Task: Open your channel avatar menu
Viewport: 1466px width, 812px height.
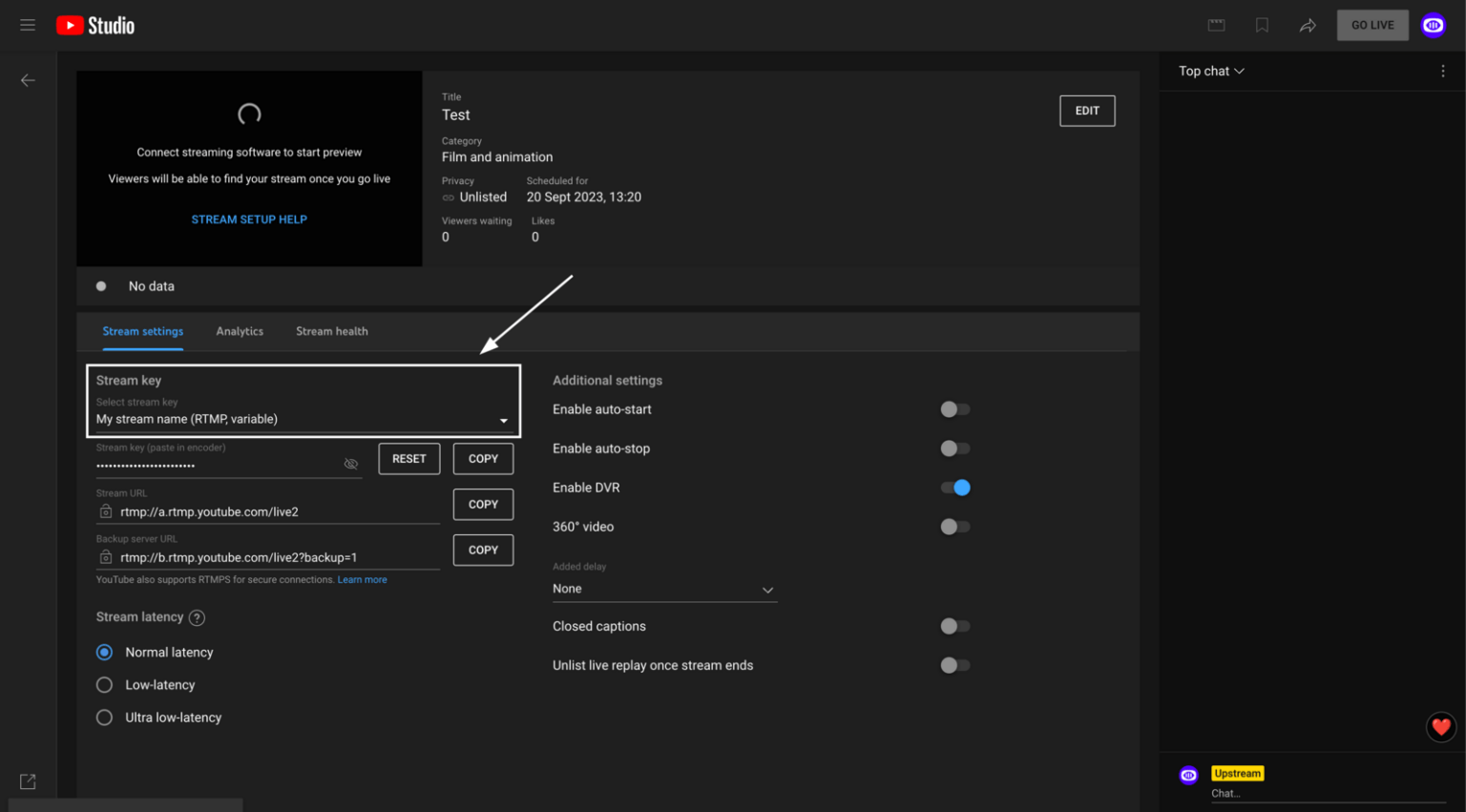Action: click(1433, 25)
